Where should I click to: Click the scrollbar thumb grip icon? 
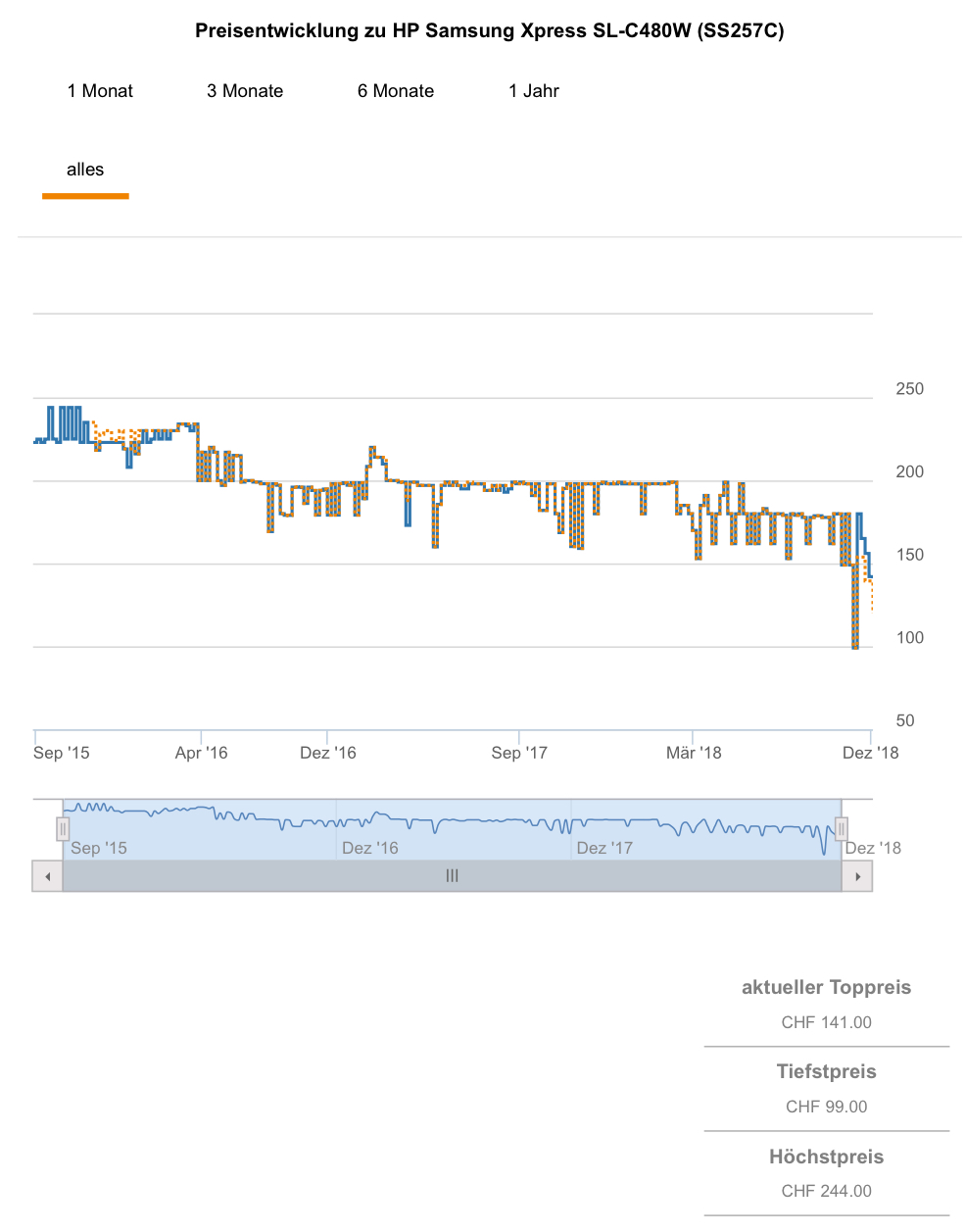(x=452, y=876)
